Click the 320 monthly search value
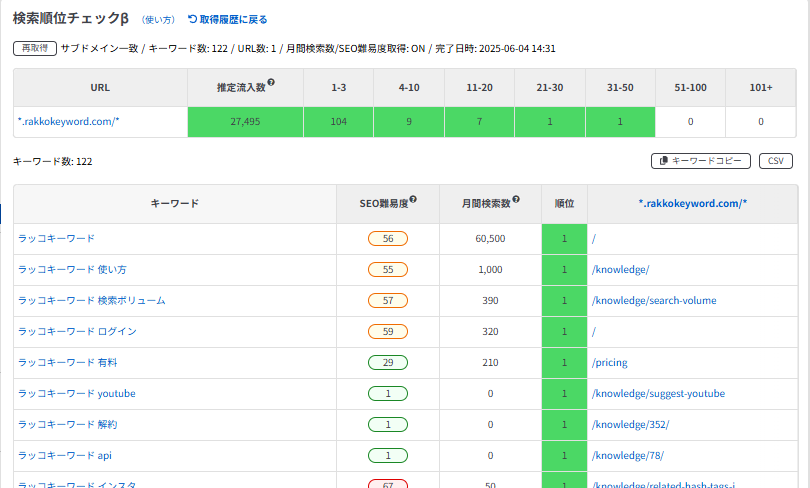Viewport: 810px width, 488px height. (490, 332)
